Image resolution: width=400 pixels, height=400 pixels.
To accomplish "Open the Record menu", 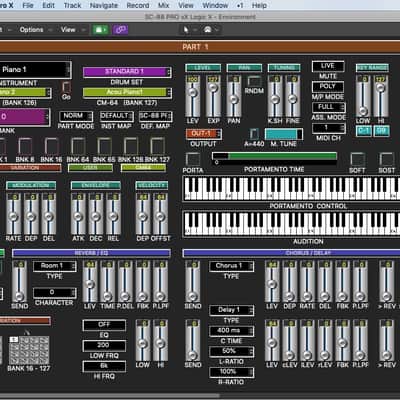I will (x=138, y=5).
